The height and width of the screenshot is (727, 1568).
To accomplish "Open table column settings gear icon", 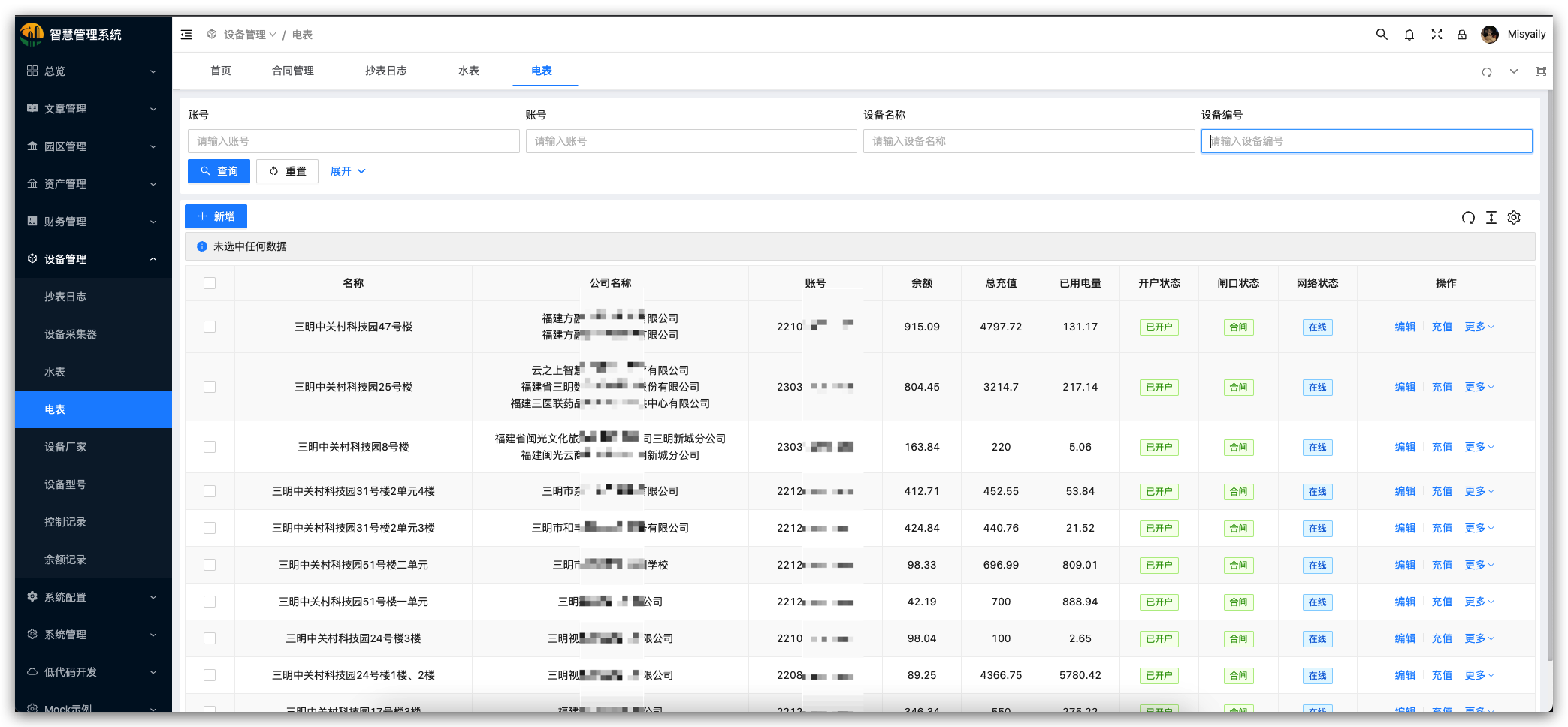I will (1514, 218).
